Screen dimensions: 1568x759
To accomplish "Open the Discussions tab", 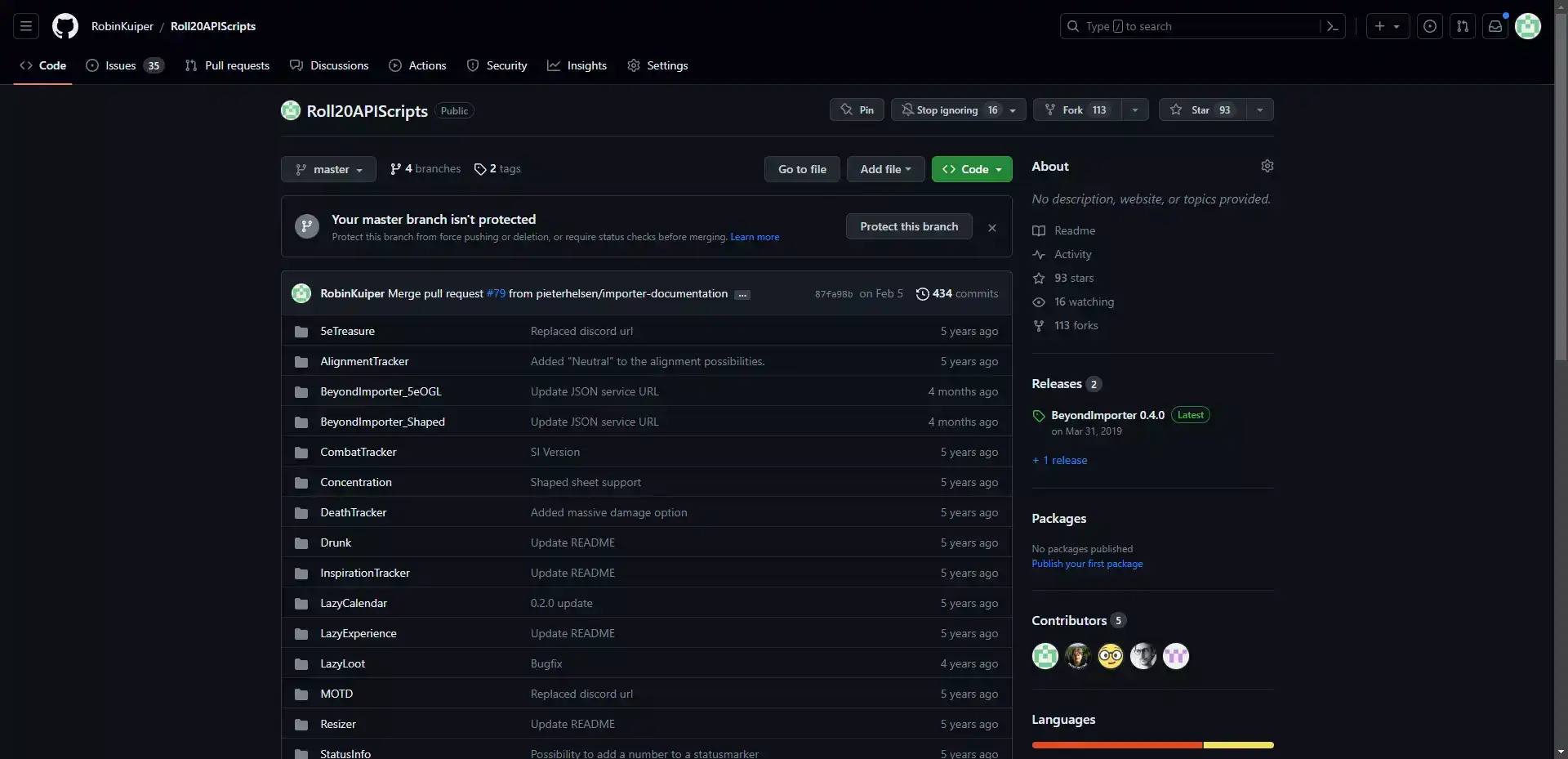I will [x=329, y=65].
